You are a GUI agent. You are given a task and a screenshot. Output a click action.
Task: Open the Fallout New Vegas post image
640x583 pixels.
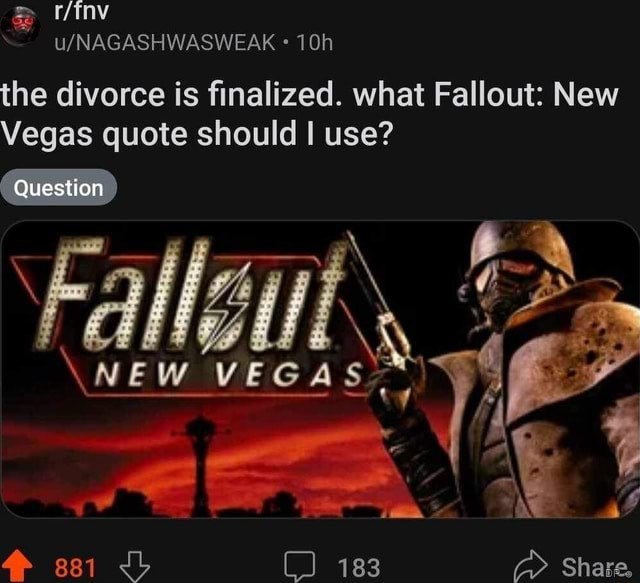(320, 369)
